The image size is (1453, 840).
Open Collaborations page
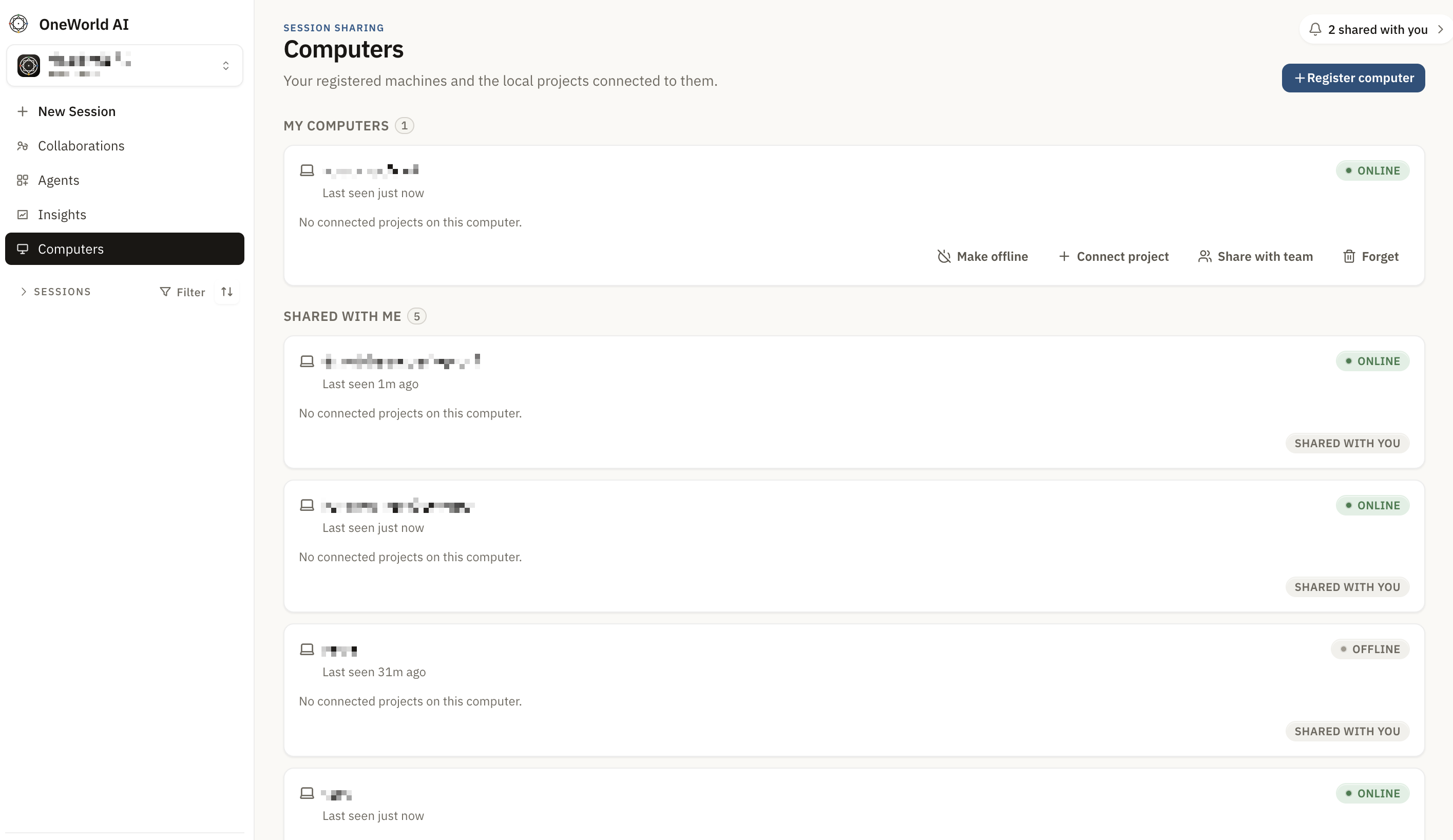[x=125, y=146]
